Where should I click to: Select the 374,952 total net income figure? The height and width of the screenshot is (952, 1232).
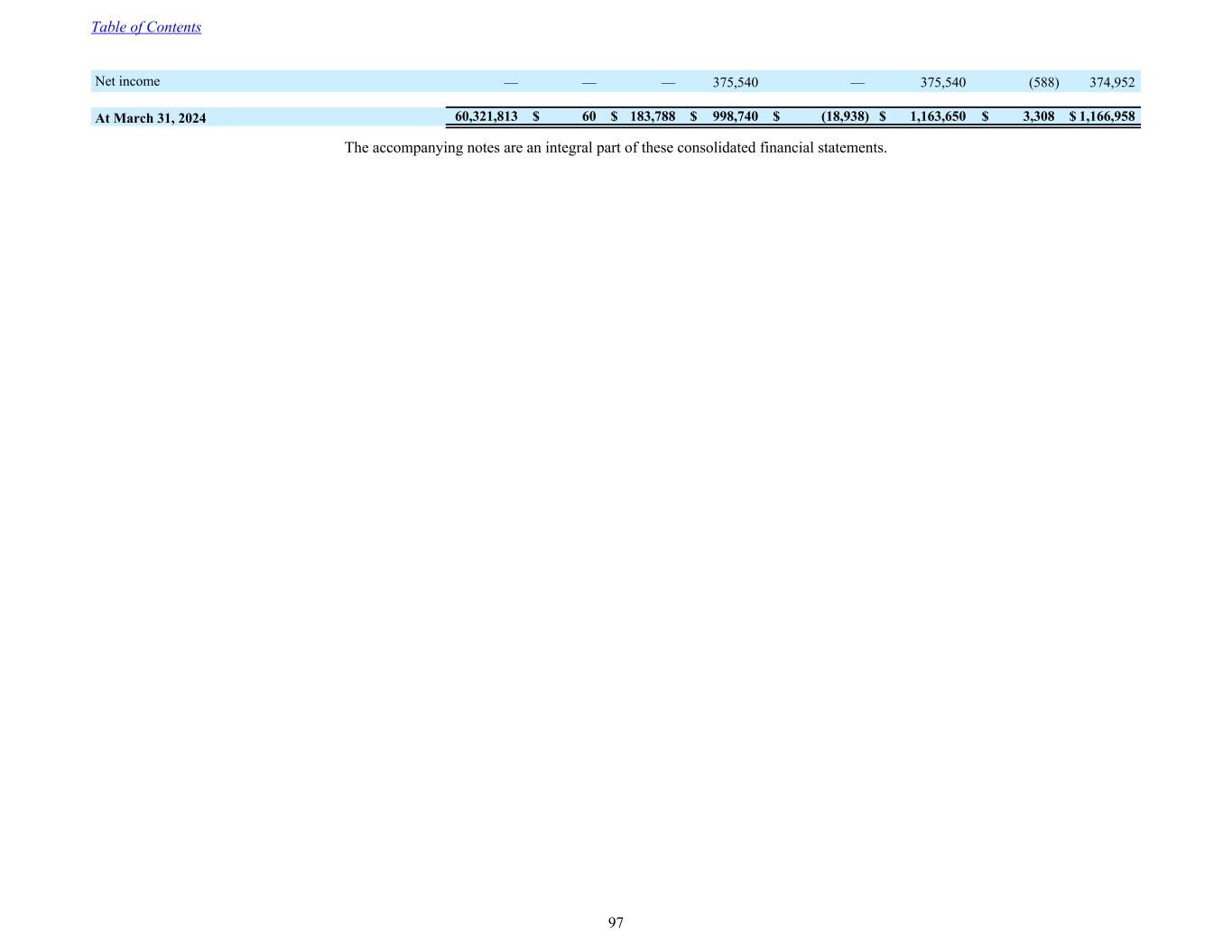[1111, 82]
